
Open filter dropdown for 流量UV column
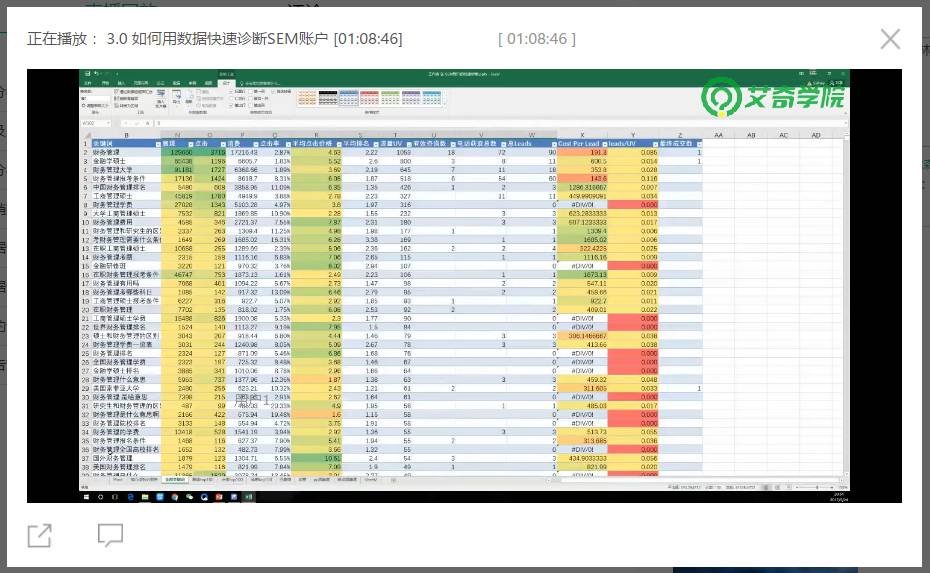click(409, 144)
